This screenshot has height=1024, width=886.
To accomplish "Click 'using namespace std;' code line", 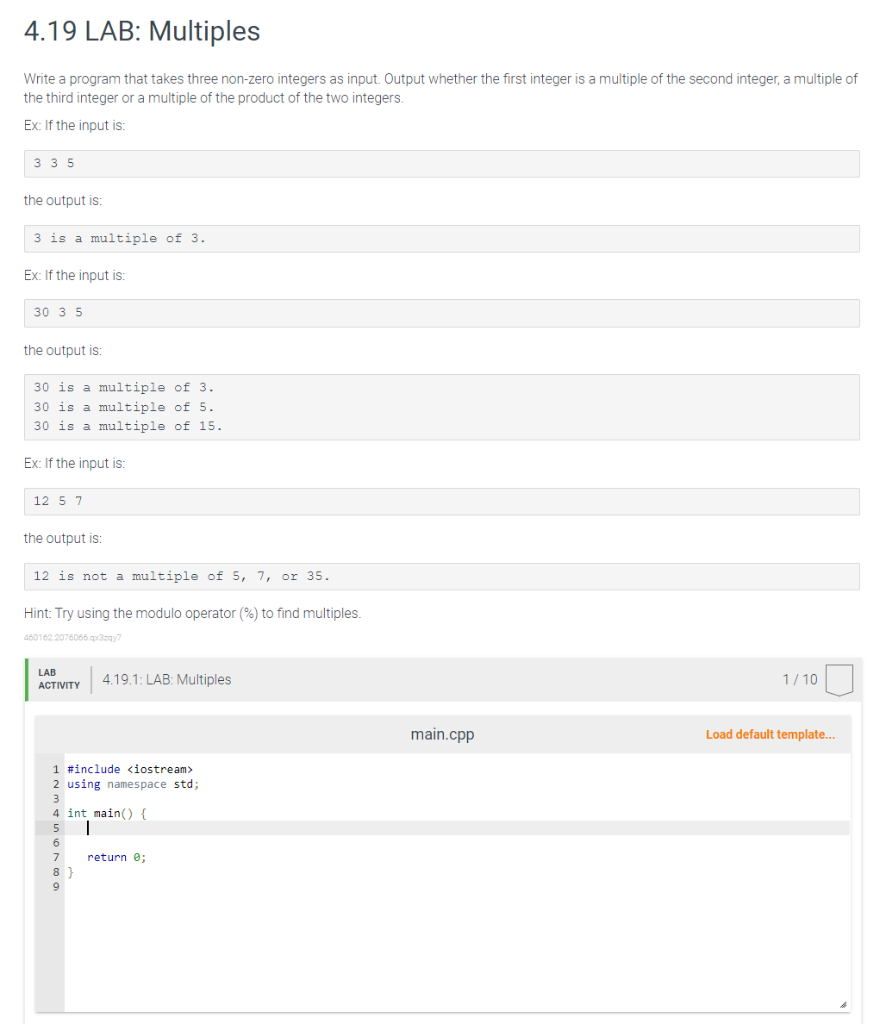I will [133, 784].
